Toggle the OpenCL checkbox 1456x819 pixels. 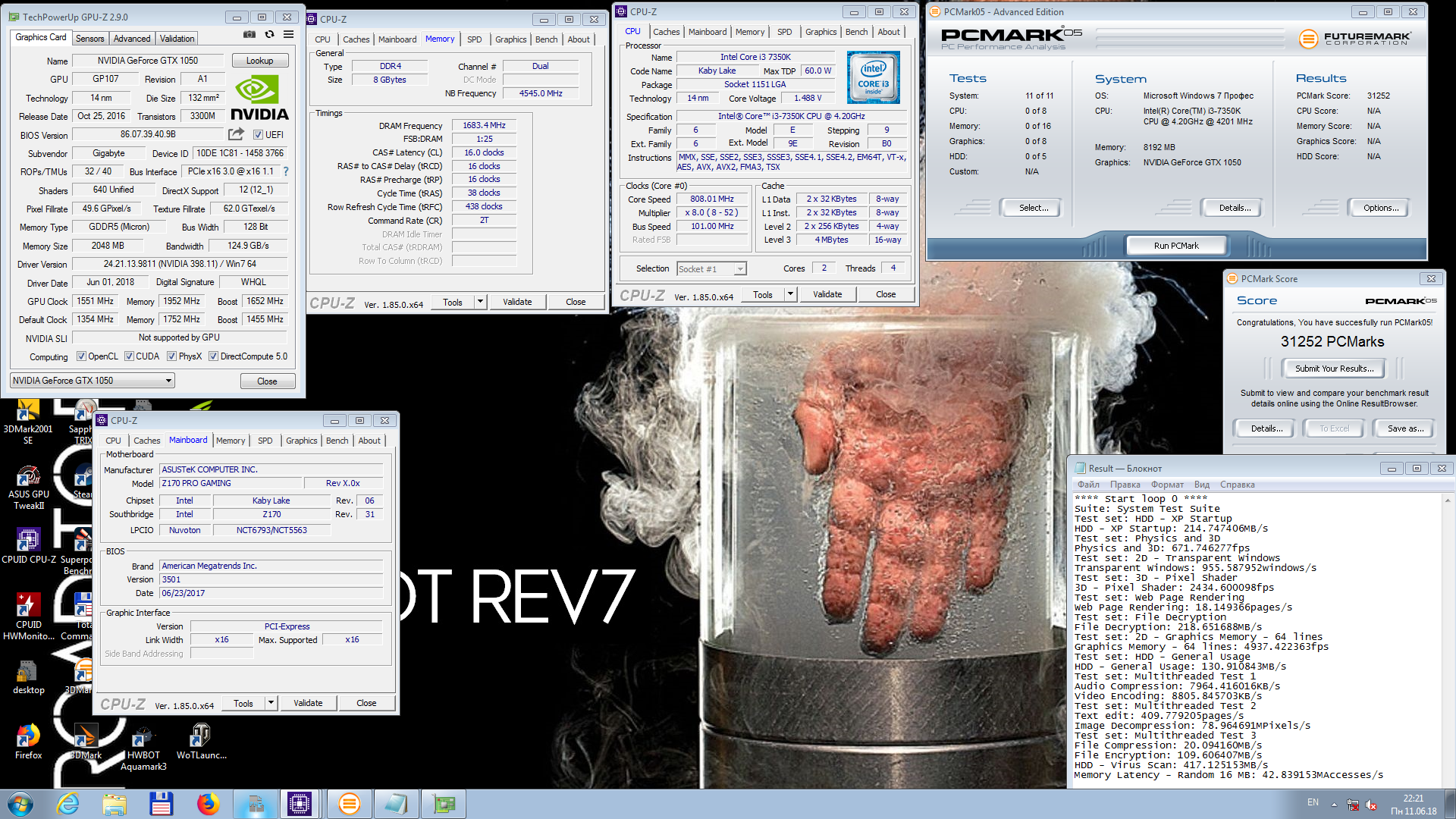pos(83,356)
